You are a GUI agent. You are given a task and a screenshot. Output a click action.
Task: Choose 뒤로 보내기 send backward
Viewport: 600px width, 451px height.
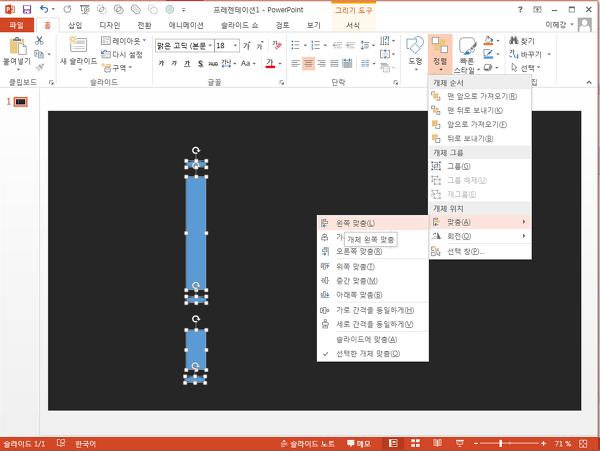point(480,138)
